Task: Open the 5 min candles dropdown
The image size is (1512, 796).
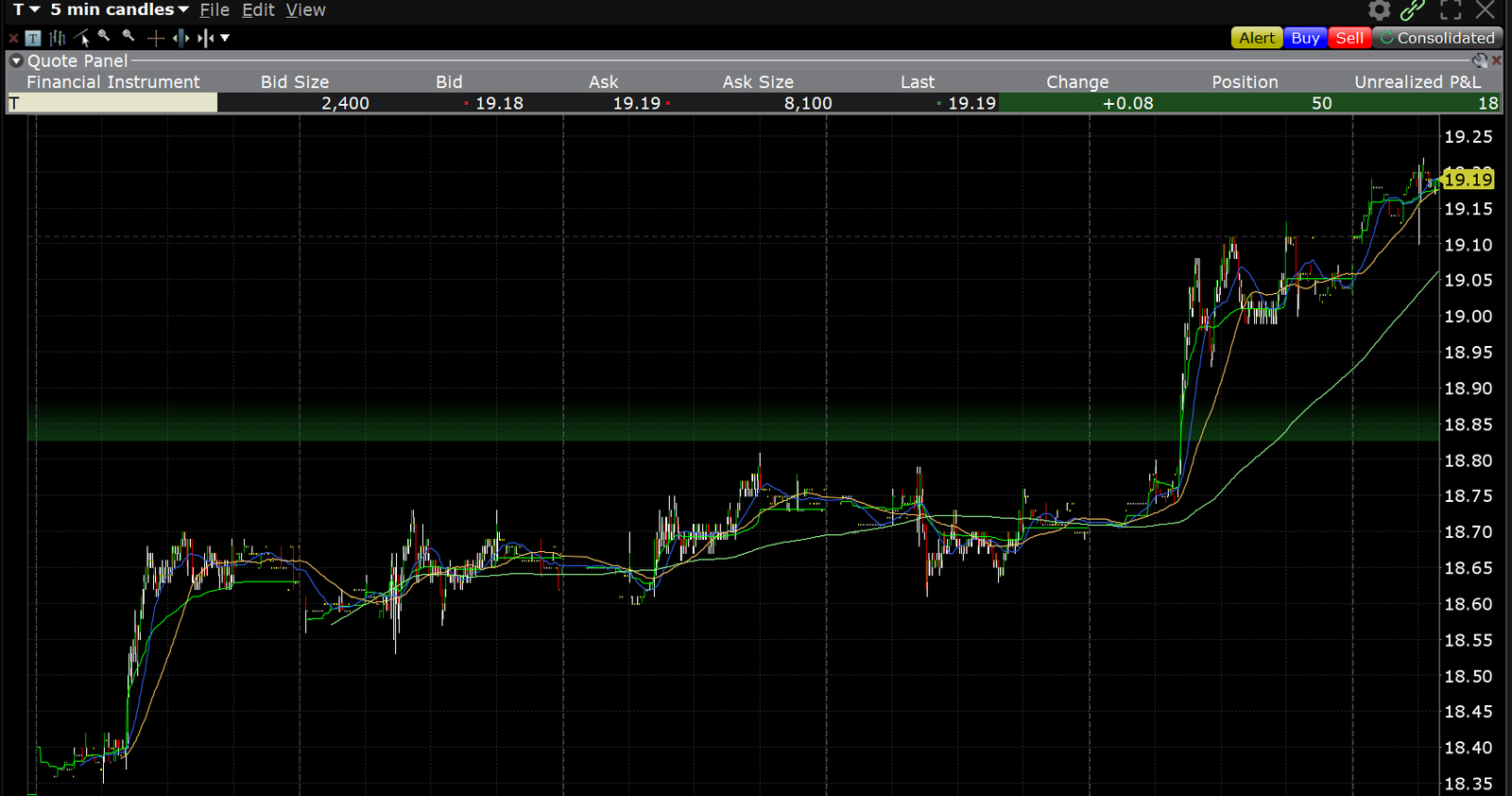Action: [x=119, y=9]
